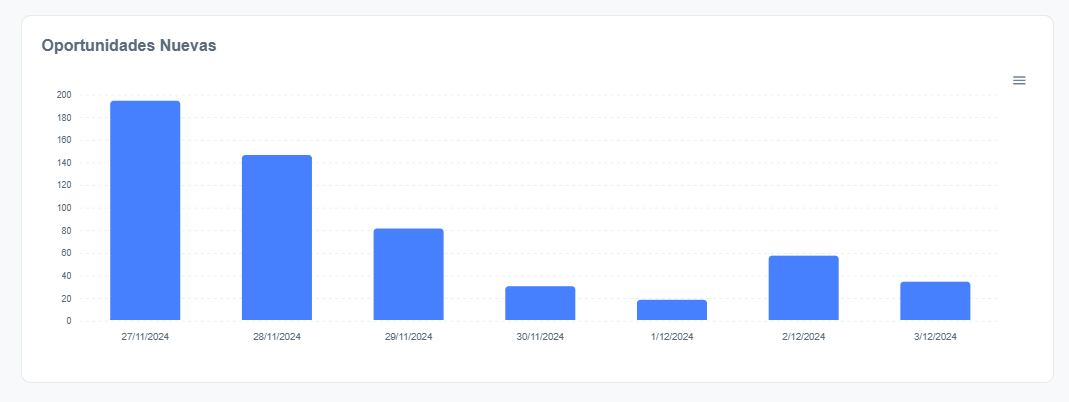Click the 100 y-axis label
Image resolution: width=1069 pixels, height=402 pixels.
pos(64,208)
